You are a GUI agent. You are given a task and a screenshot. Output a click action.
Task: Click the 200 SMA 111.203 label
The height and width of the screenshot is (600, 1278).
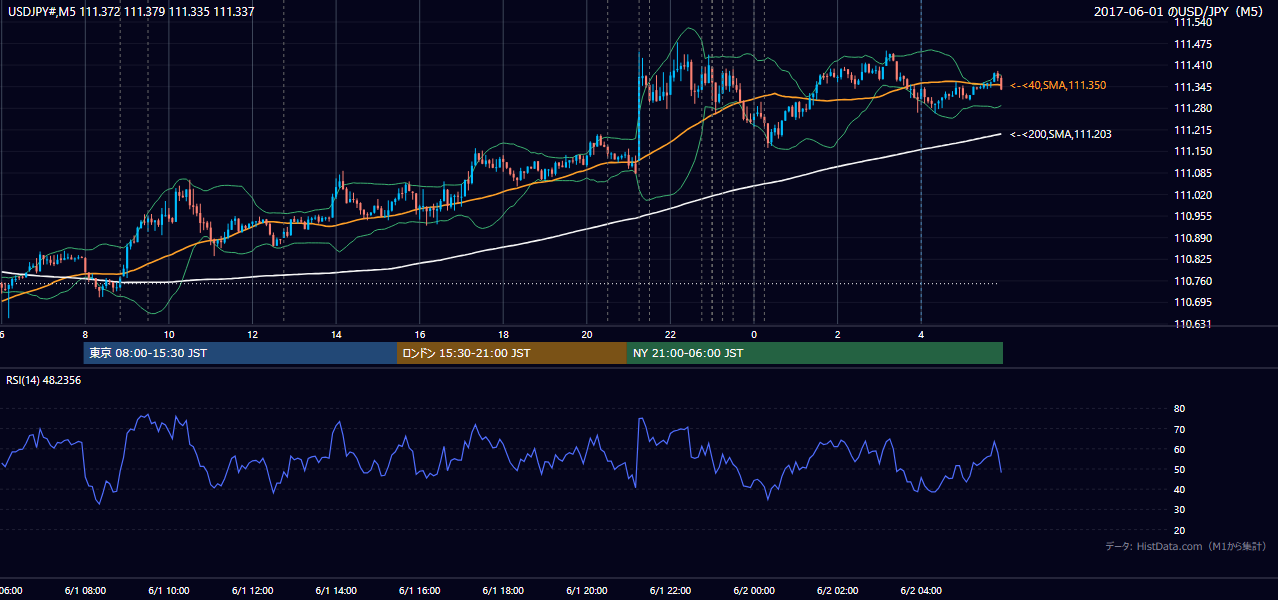coord(1061,134)
